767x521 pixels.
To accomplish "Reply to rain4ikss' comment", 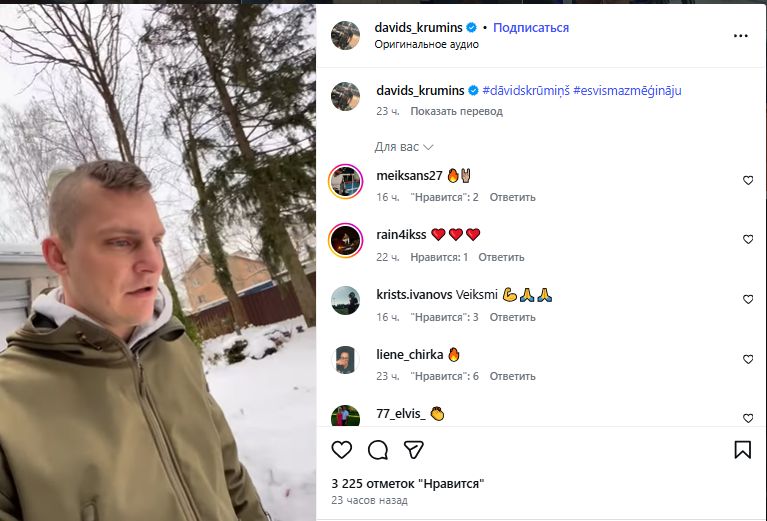I will (501, 257).
